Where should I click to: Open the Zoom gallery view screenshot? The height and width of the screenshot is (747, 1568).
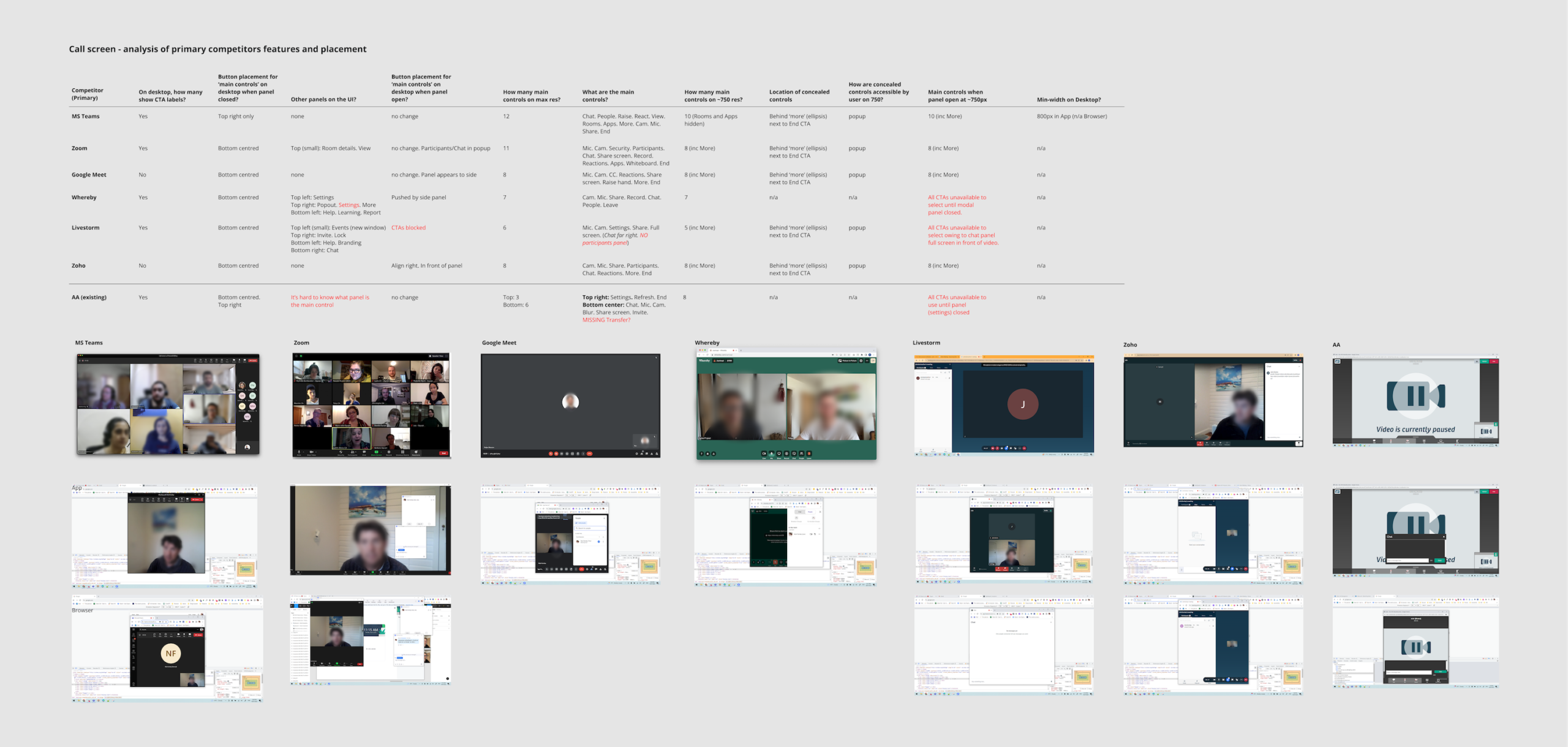[371, 405]
